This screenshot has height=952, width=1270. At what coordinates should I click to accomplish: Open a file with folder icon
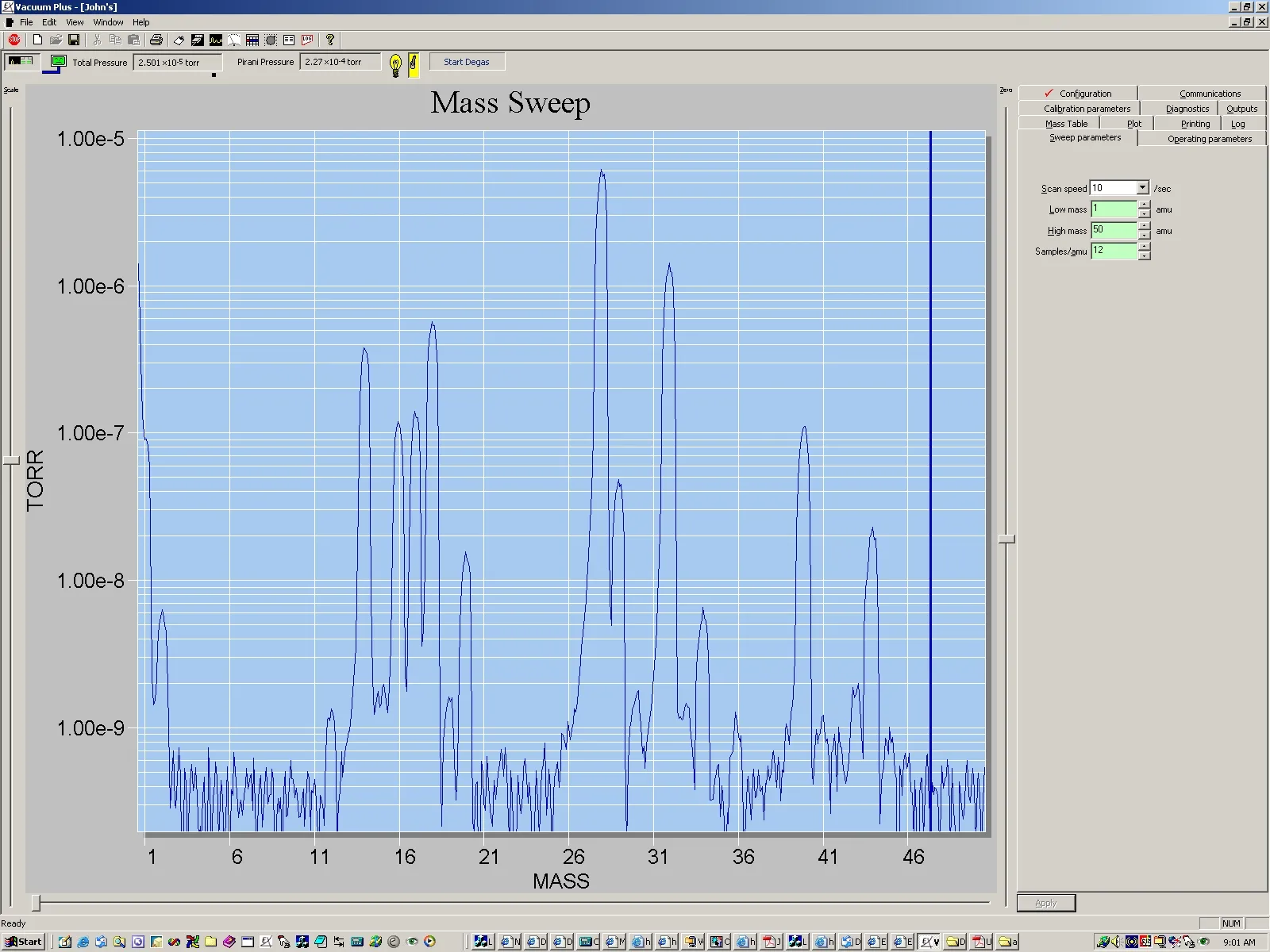[56, 40]
